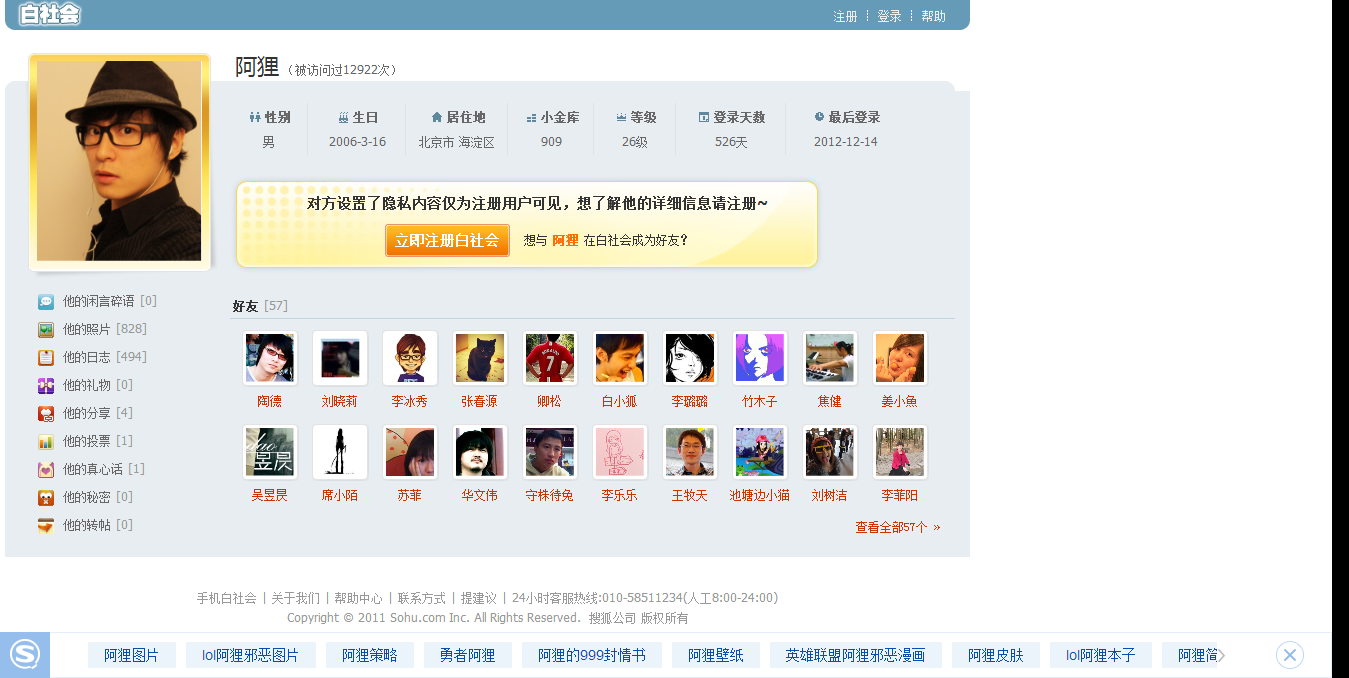Click 注册 in the top navigation
Image resolution: width=1349 pixels, height=678 pixels.
click(x=845, y=16)
